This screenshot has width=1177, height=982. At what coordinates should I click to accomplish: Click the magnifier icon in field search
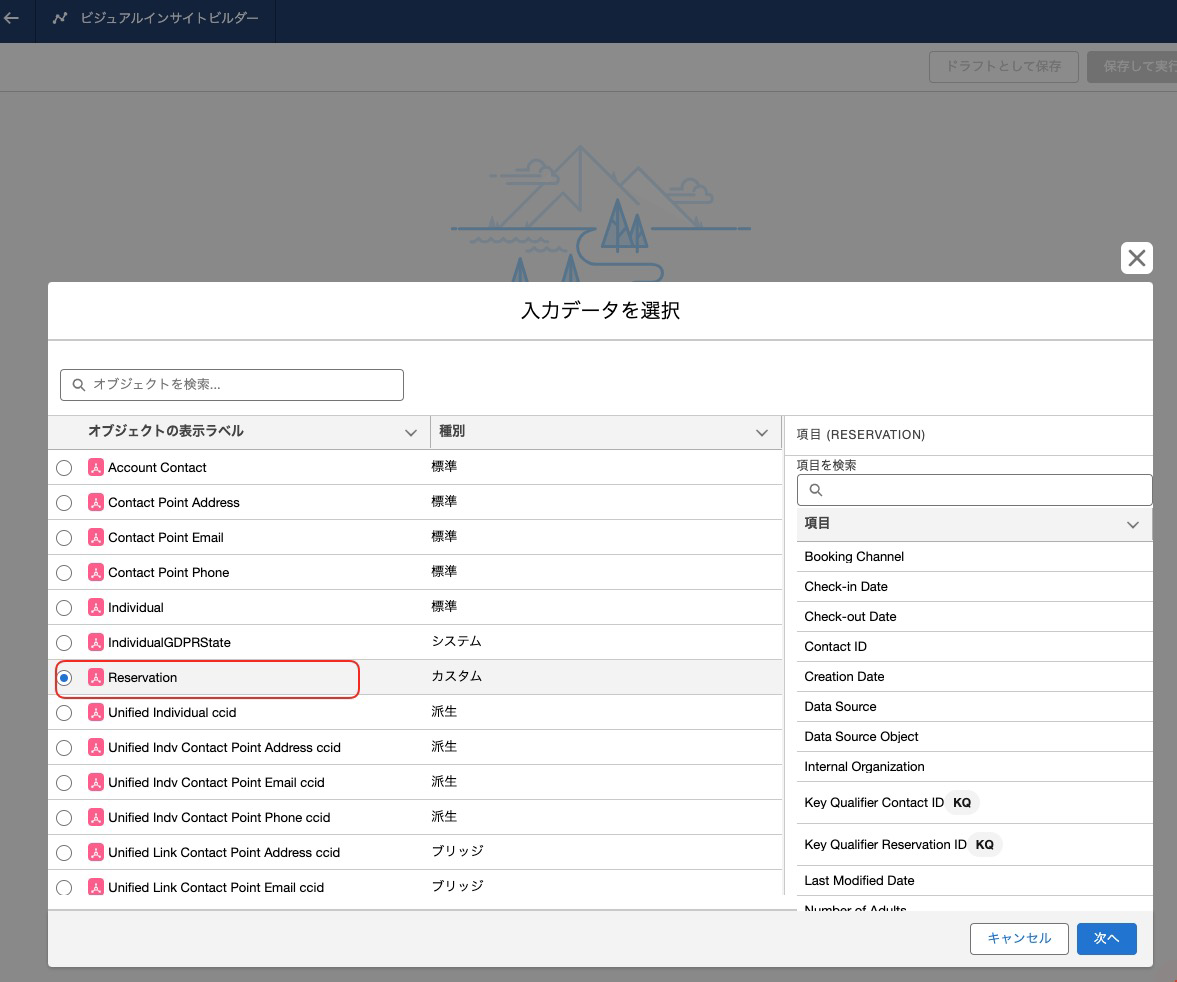[x=816, y=490]
